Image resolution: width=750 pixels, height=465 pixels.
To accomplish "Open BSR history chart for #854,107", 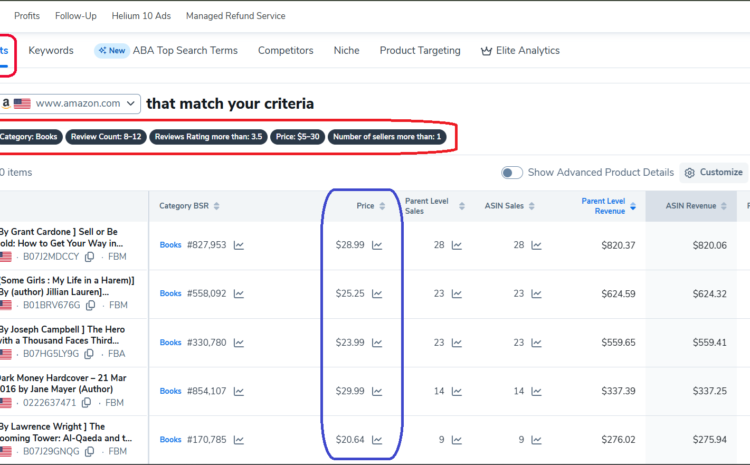I will click(239, 391).
